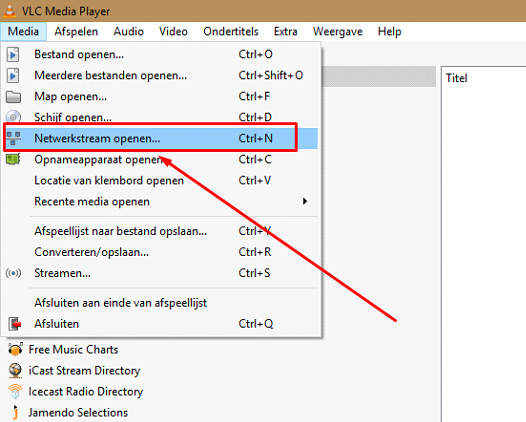Click the VLC cone icon in title bar

[9, 11]
